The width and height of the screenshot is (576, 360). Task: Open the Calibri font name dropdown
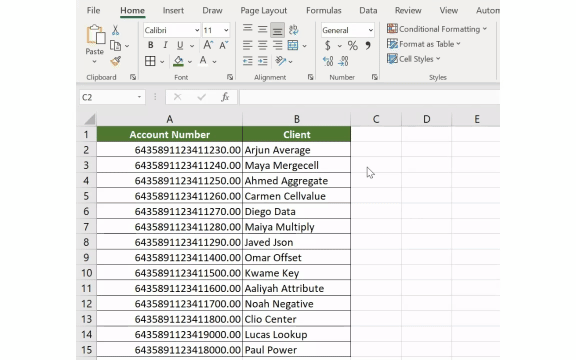[x=197, y=30]
